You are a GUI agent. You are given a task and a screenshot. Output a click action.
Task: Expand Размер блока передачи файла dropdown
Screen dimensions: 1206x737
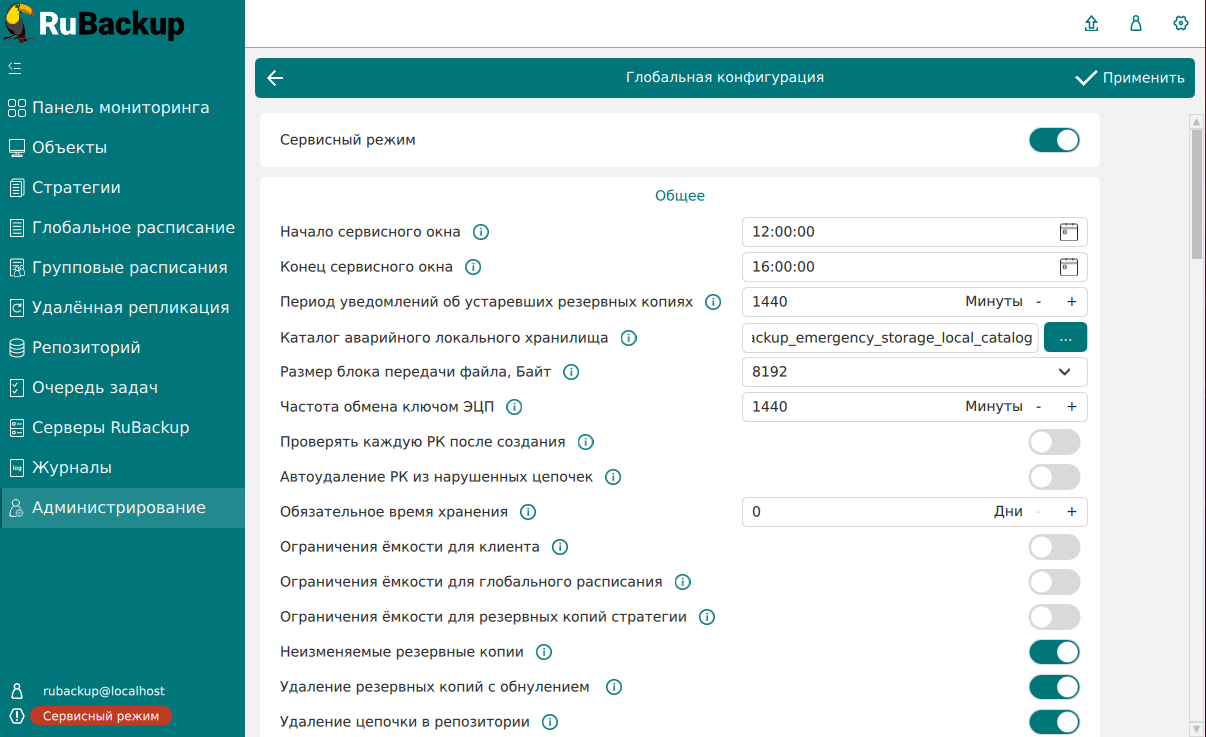tap(1063, 372)
